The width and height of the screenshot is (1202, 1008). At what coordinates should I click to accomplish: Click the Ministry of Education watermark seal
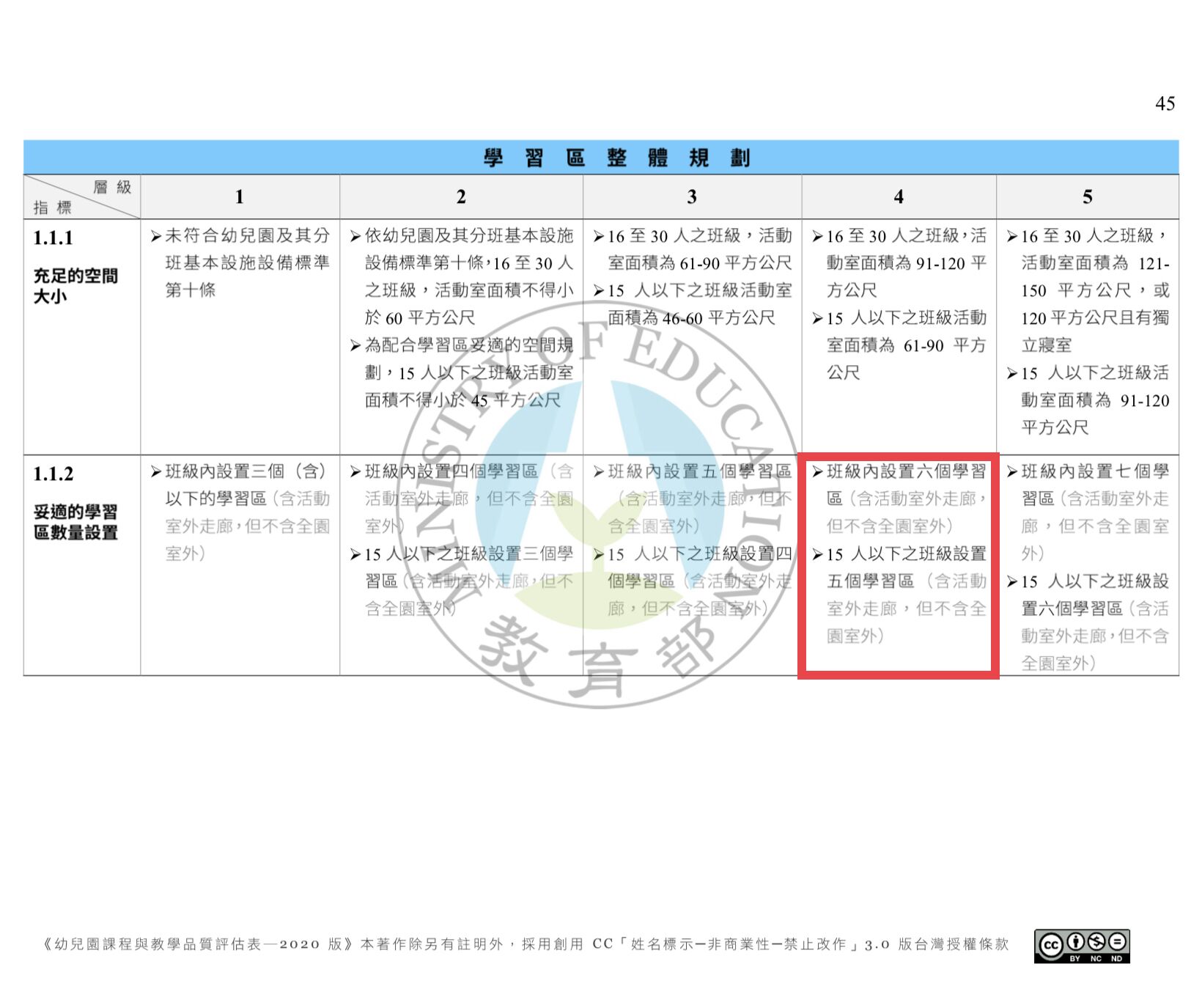600,506
